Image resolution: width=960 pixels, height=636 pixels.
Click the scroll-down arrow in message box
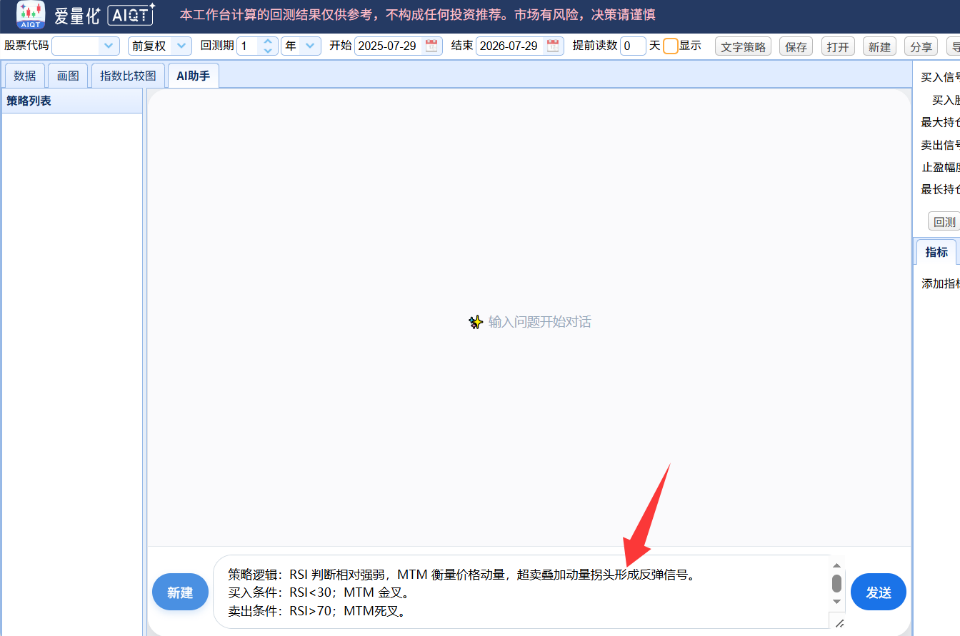coord(836,602)
